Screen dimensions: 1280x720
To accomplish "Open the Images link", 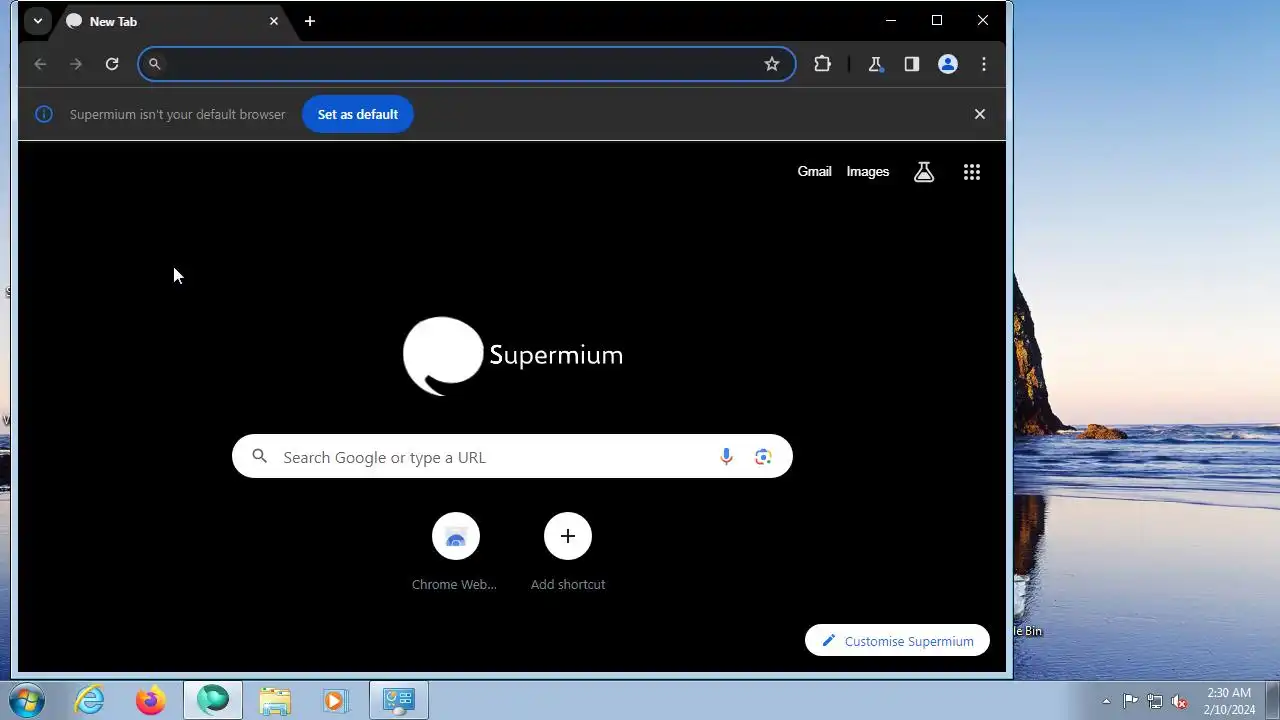I will [868, 172].
